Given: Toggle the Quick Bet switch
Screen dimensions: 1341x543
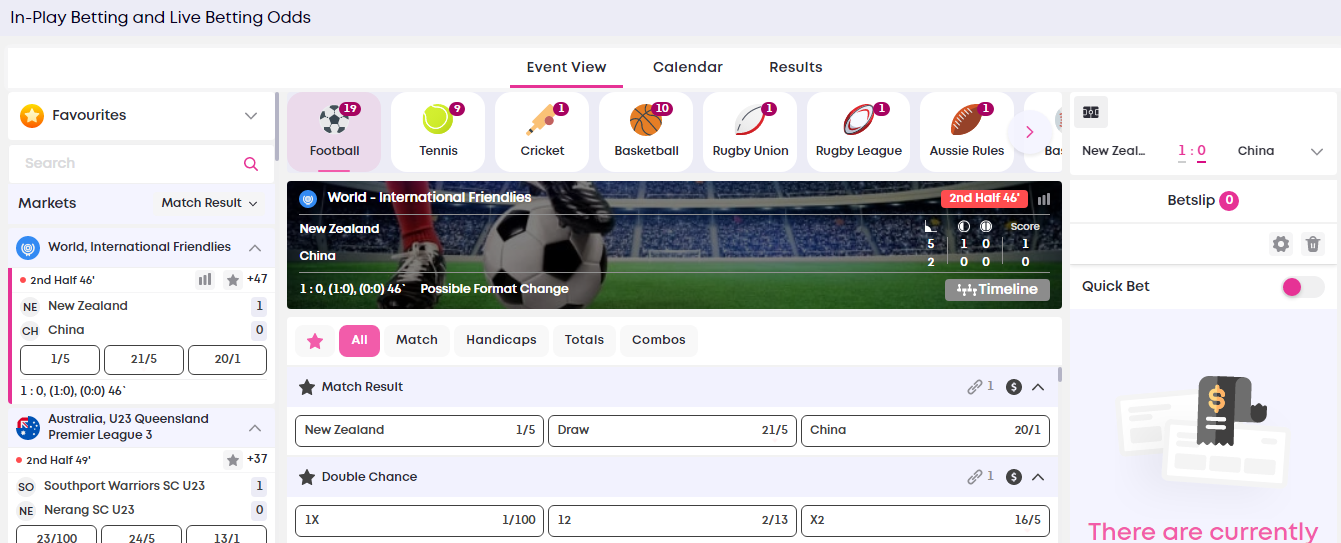Looking at the screenshot, I should (x=1303, y=287).
